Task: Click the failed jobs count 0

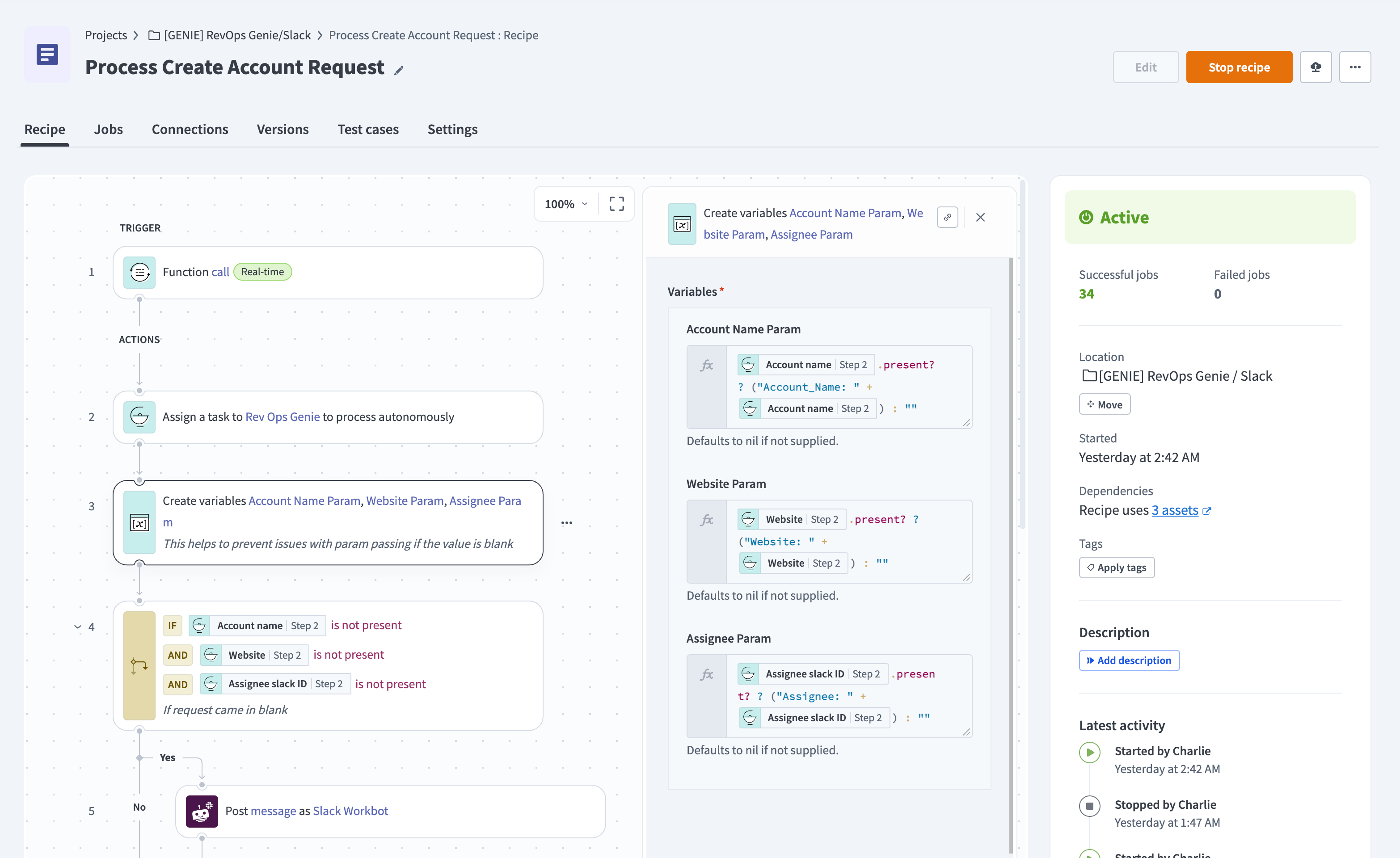Action: click(x=1218, y=294)
